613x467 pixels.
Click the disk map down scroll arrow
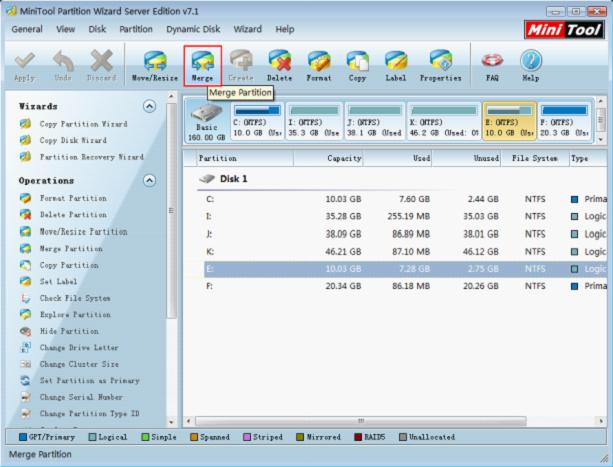[601, 139]
